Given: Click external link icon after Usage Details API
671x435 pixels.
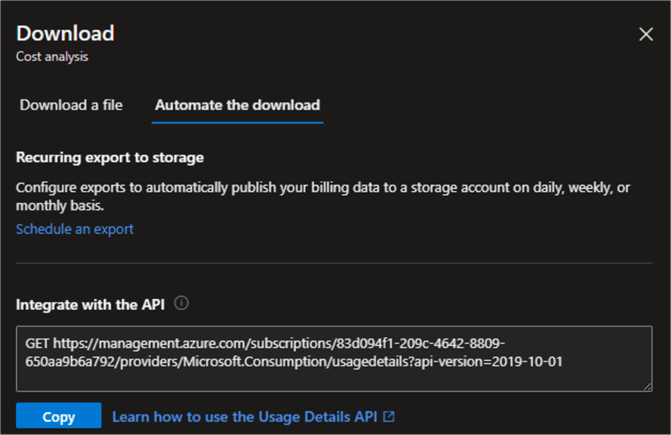Looking at the screenshot, I should tap(389, 416).
